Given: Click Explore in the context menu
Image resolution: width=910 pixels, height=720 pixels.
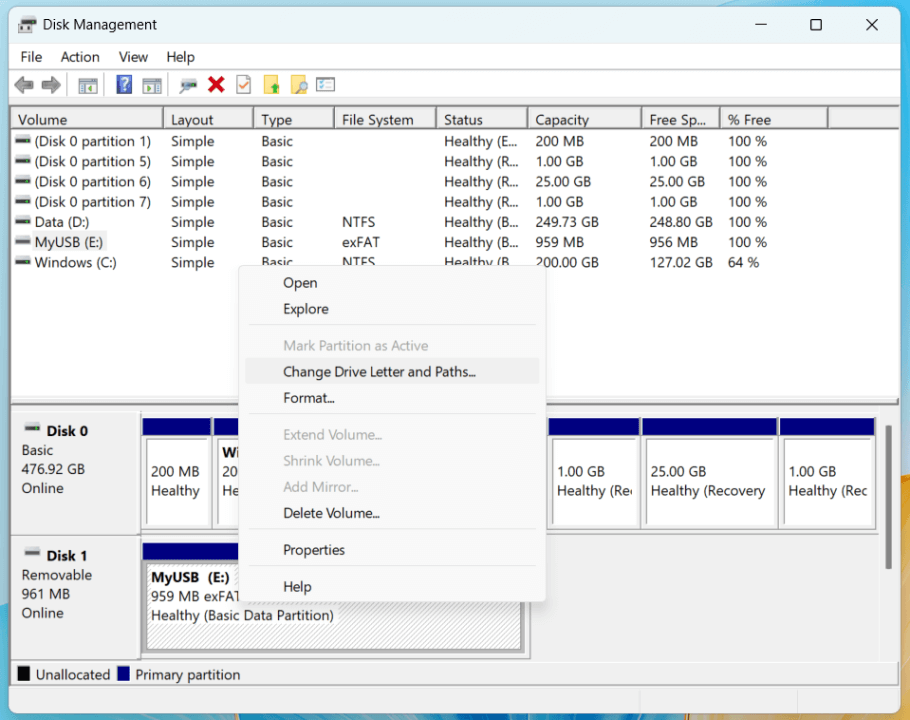Looking at the screenshot, I should pos(305,308).
